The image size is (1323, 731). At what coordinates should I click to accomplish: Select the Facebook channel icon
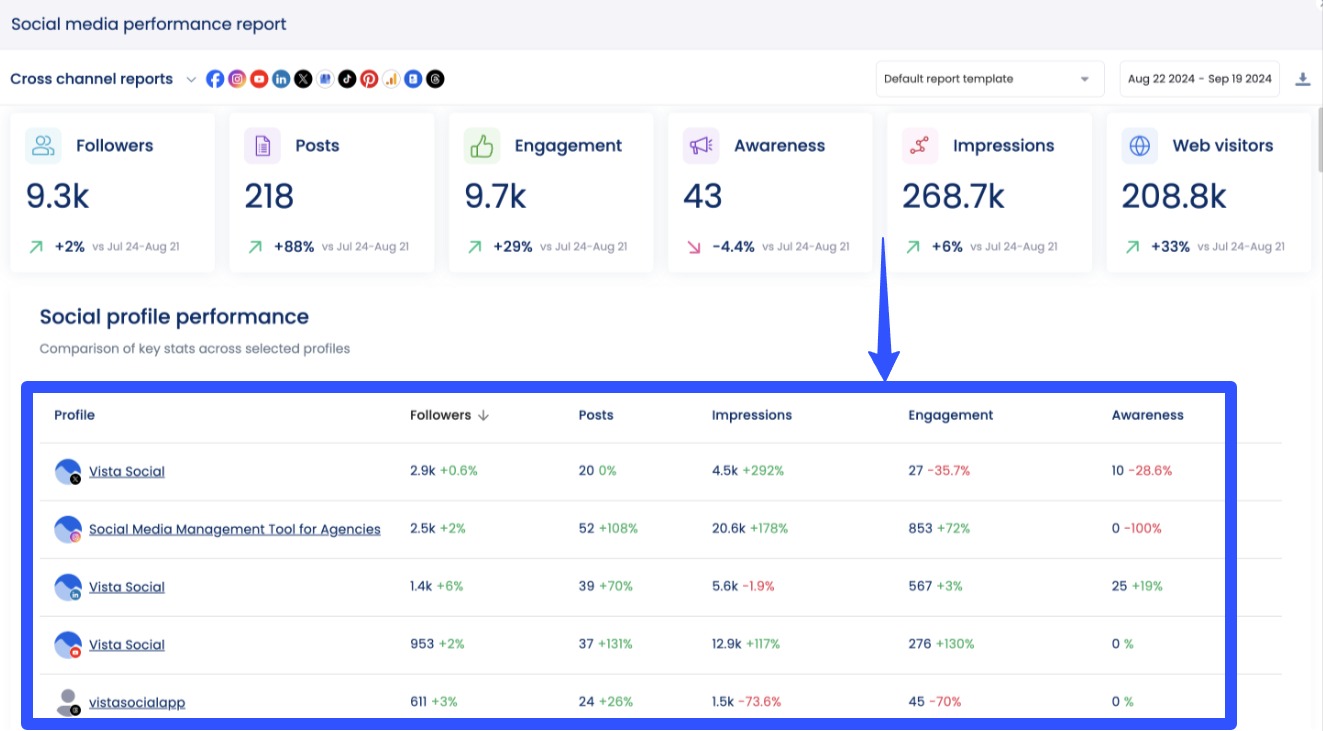[215, 78]
